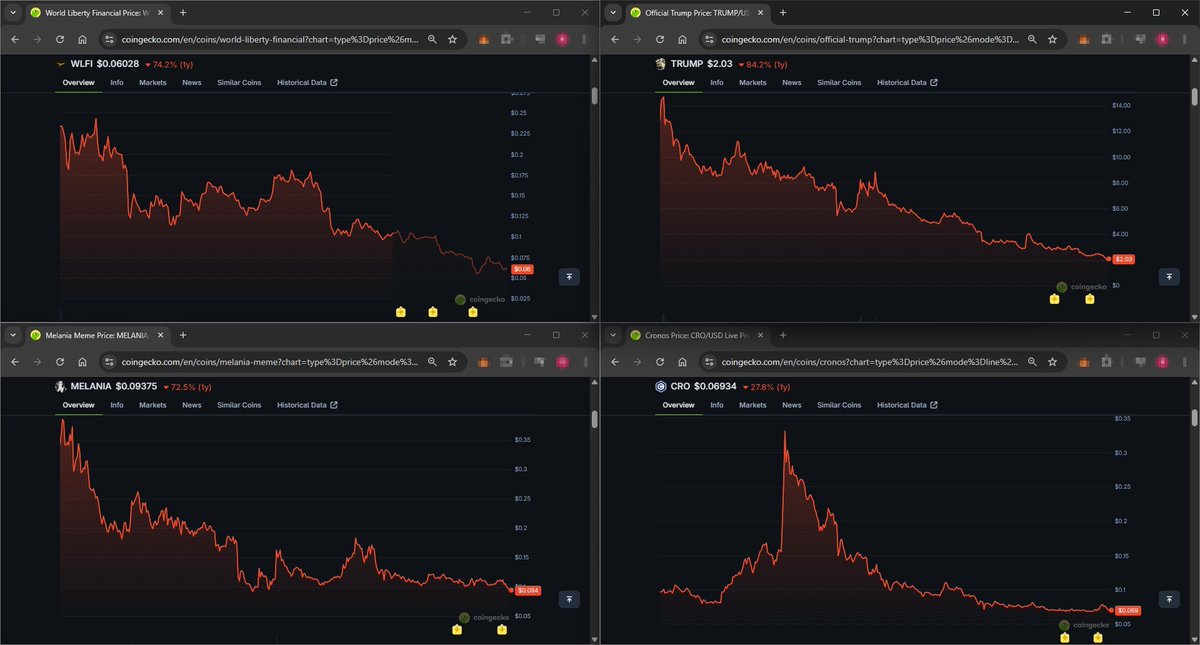Screen dimensions: 1200x645
Task: Click the MELANIA $0.09375 price heading
Action: (113, 386)
